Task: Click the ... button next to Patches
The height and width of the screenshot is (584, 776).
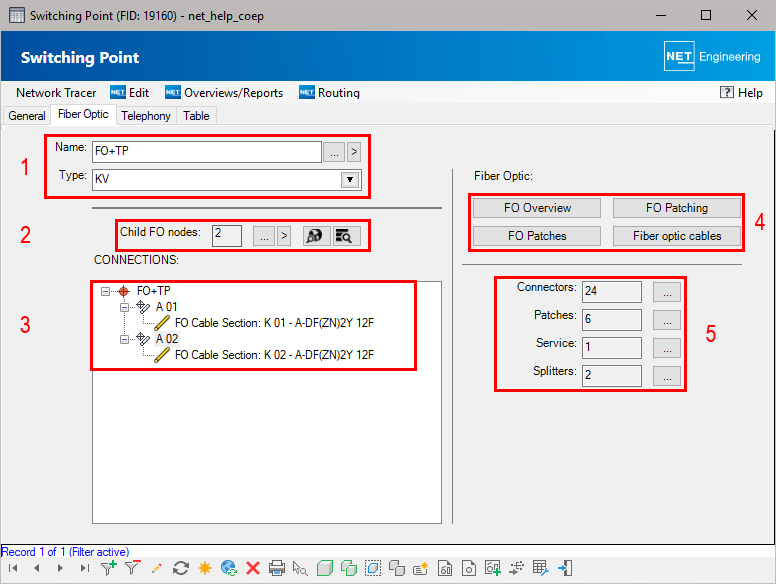Action: (x=667, y=320)
